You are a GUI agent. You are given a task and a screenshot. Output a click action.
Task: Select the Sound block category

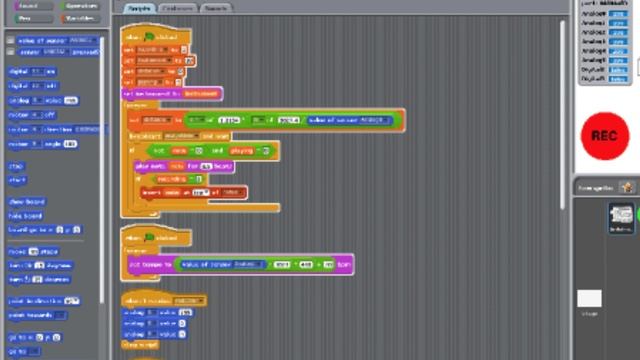coord(33,6)
